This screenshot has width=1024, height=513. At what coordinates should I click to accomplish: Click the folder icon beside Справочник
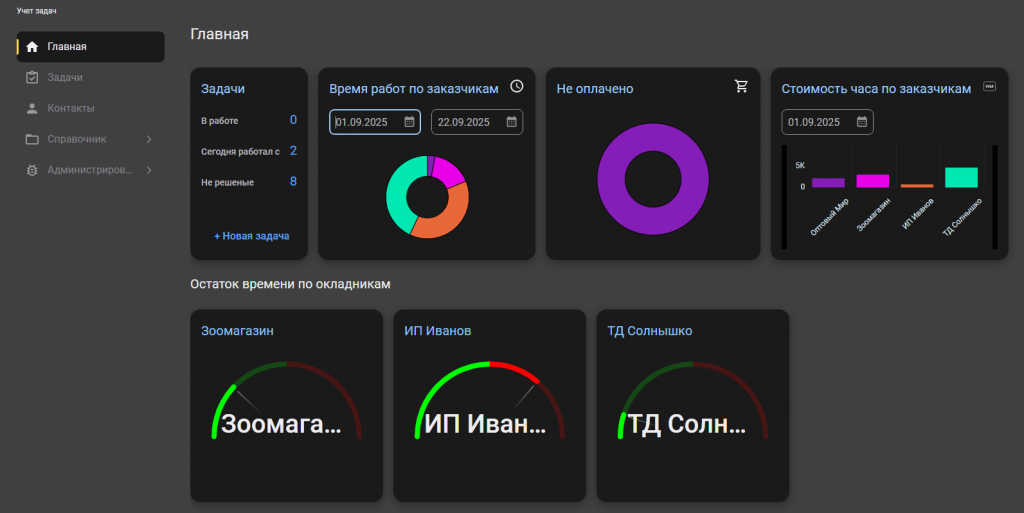[32, 139]
